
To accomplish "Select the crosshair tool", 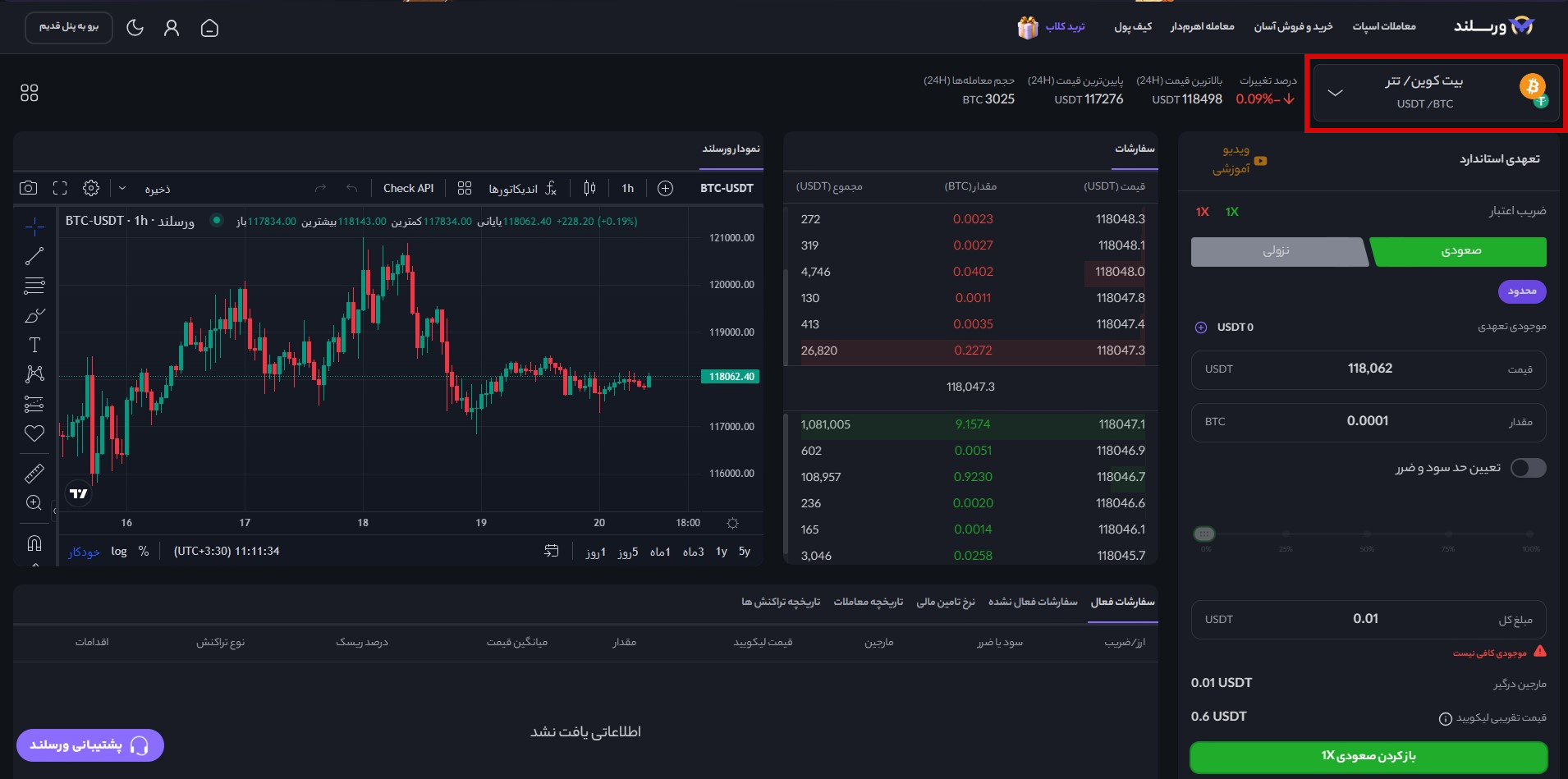I will (x=34, y=225).
